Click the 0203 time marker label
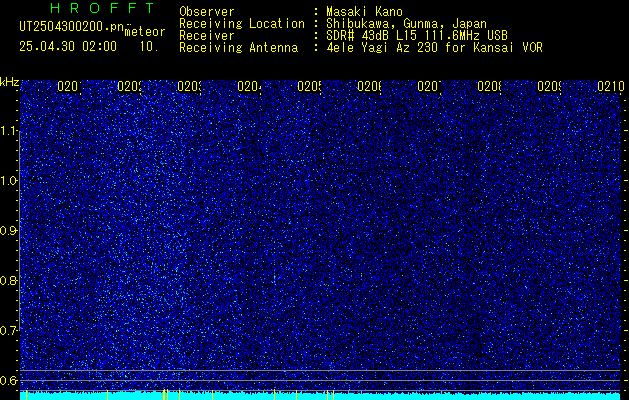Viewport: 629px width, 400px height. pos(189,86)
